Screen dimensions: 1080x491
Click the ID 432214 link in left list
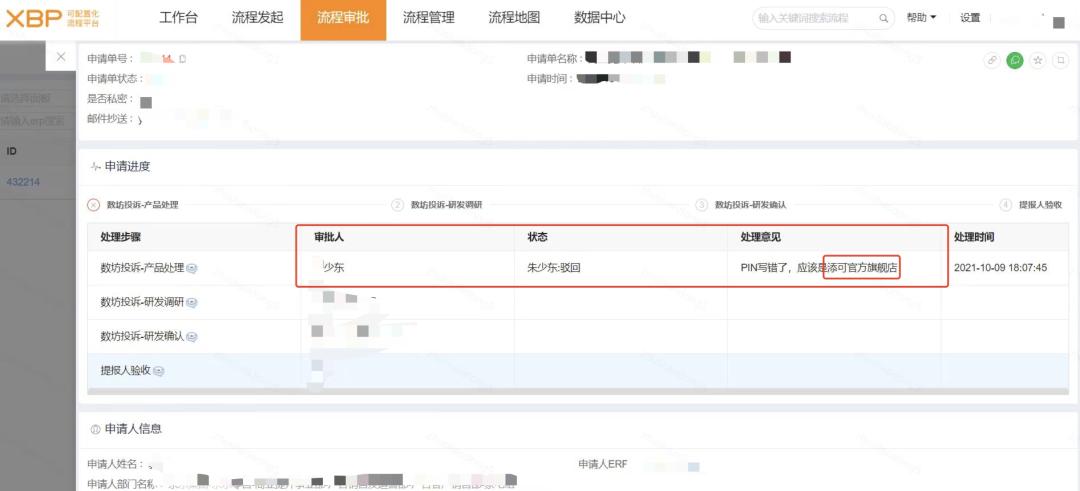[23, 182]
